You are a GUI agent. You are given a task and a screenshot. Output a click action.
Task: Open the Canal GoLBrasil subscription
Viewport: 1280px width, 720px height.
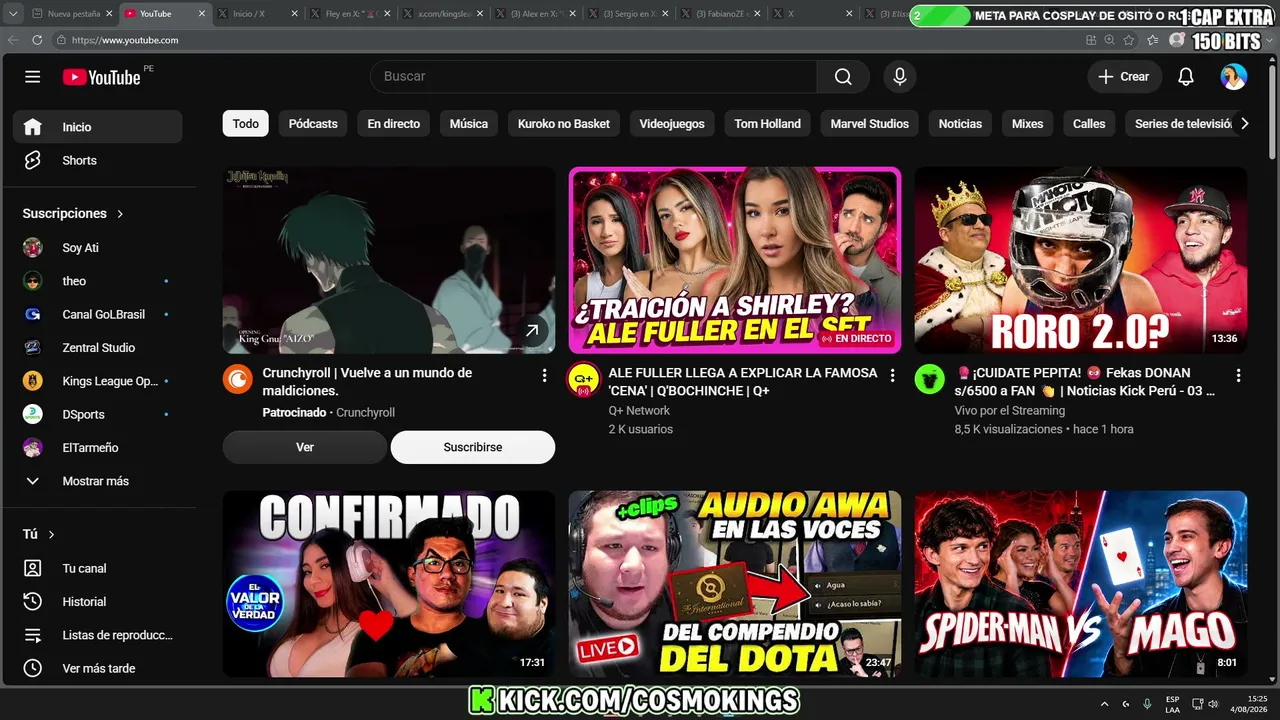[x=98, y=314]
